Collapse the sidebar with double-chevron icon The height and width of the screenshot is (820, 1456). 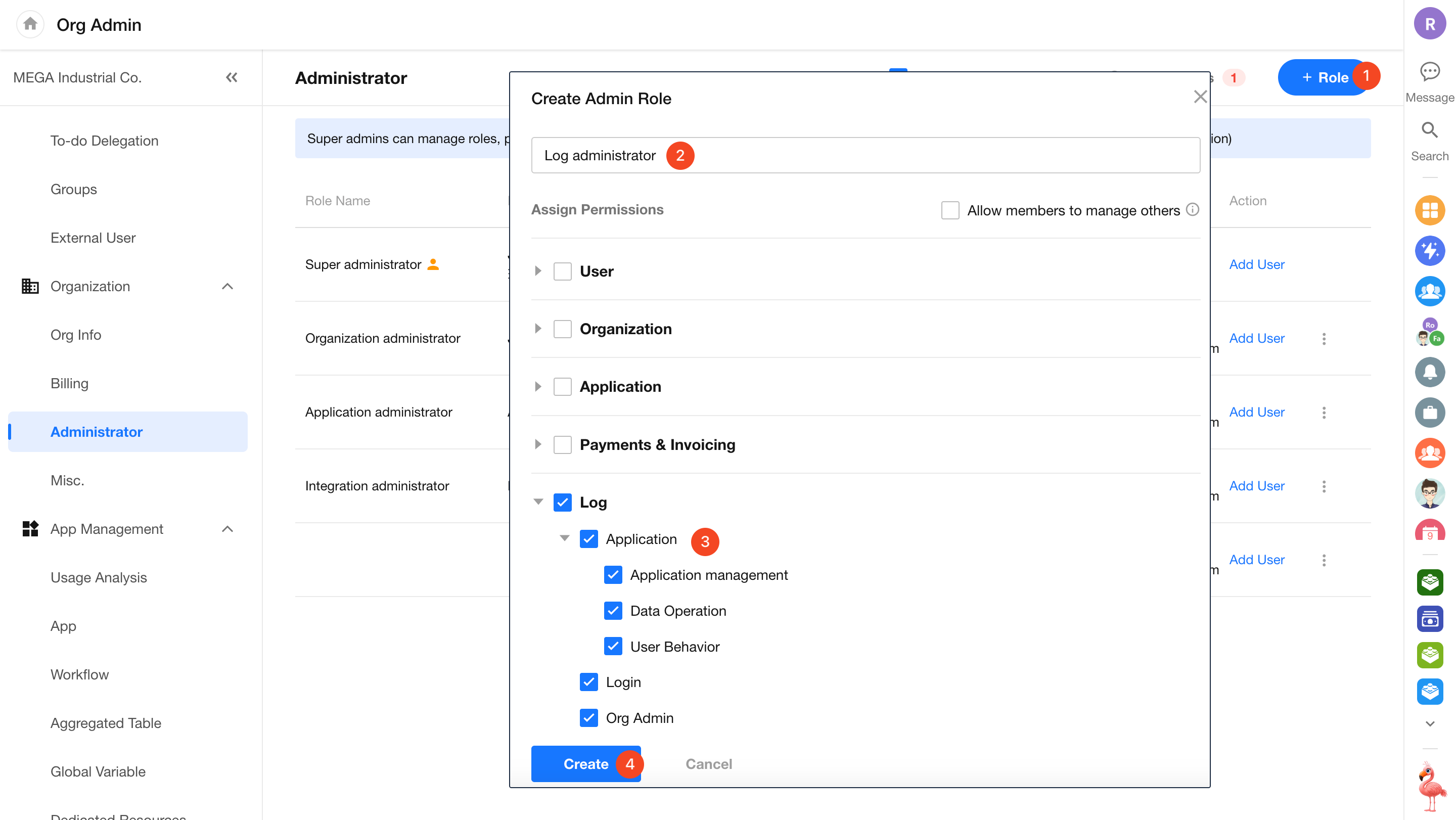[232, 77]
